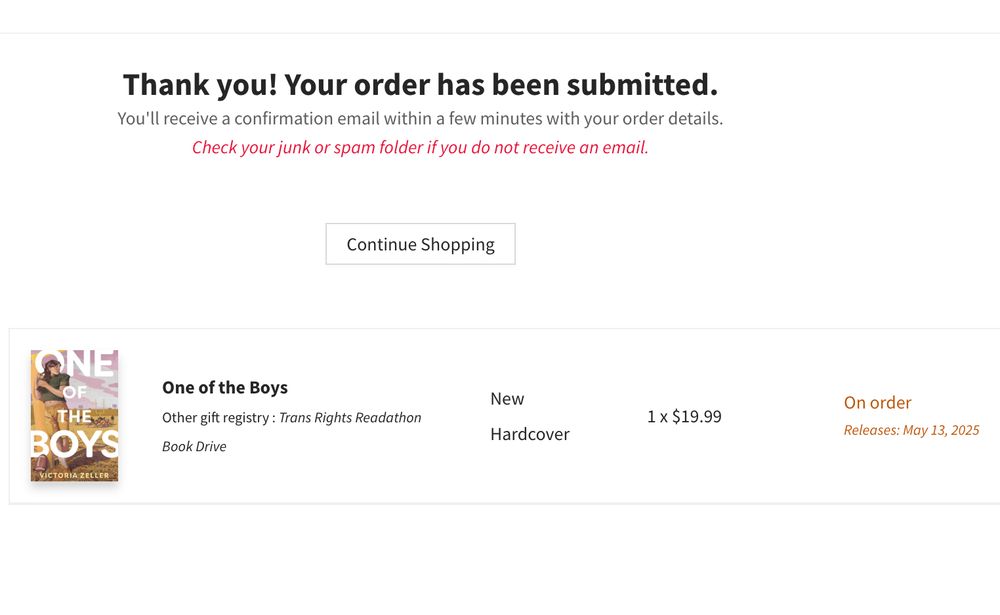Open the One of the Boys title link

pyautogui.click(x=224, y=387)
